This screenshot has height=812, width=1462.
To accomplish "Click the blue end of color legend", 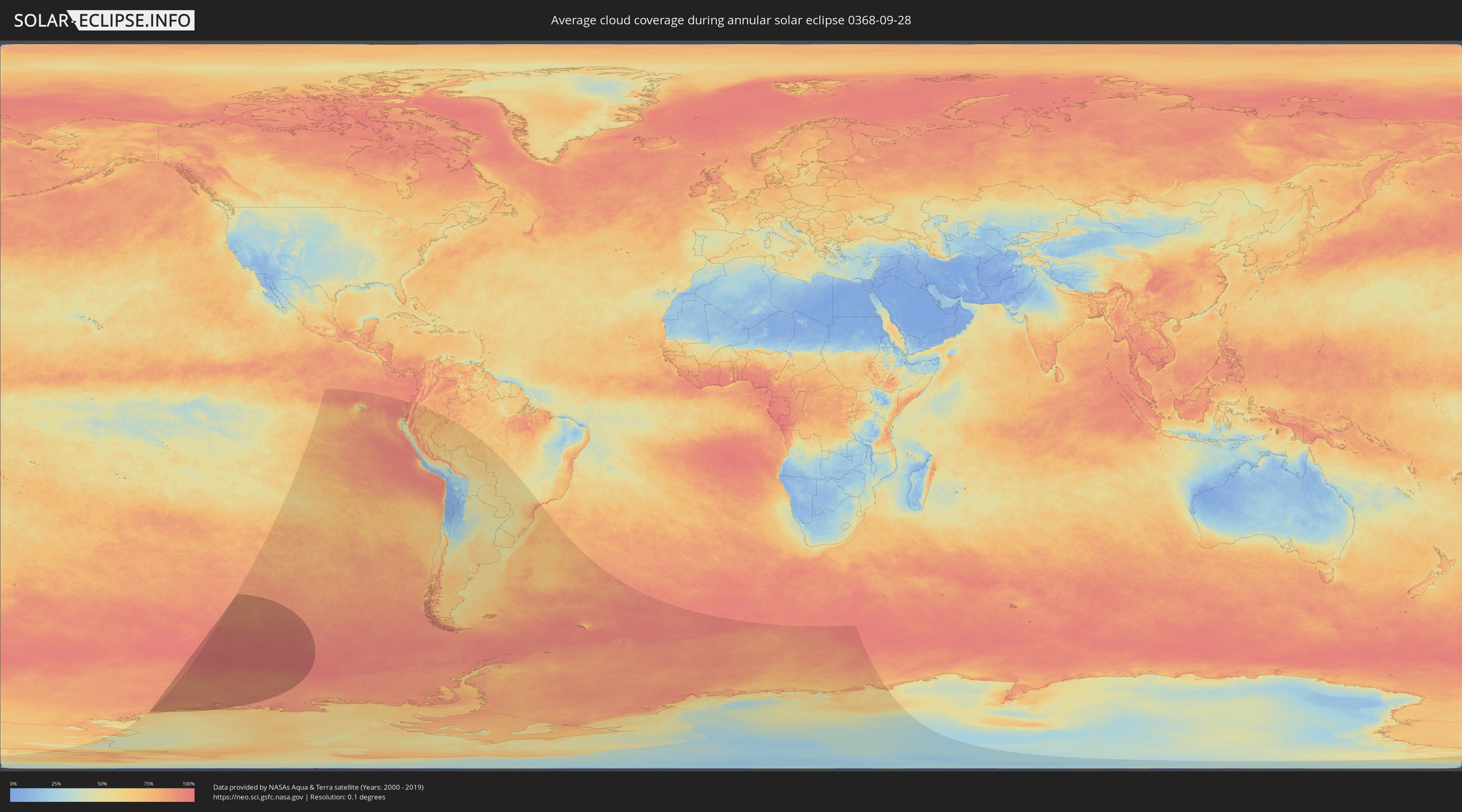I will pos(14,795).
